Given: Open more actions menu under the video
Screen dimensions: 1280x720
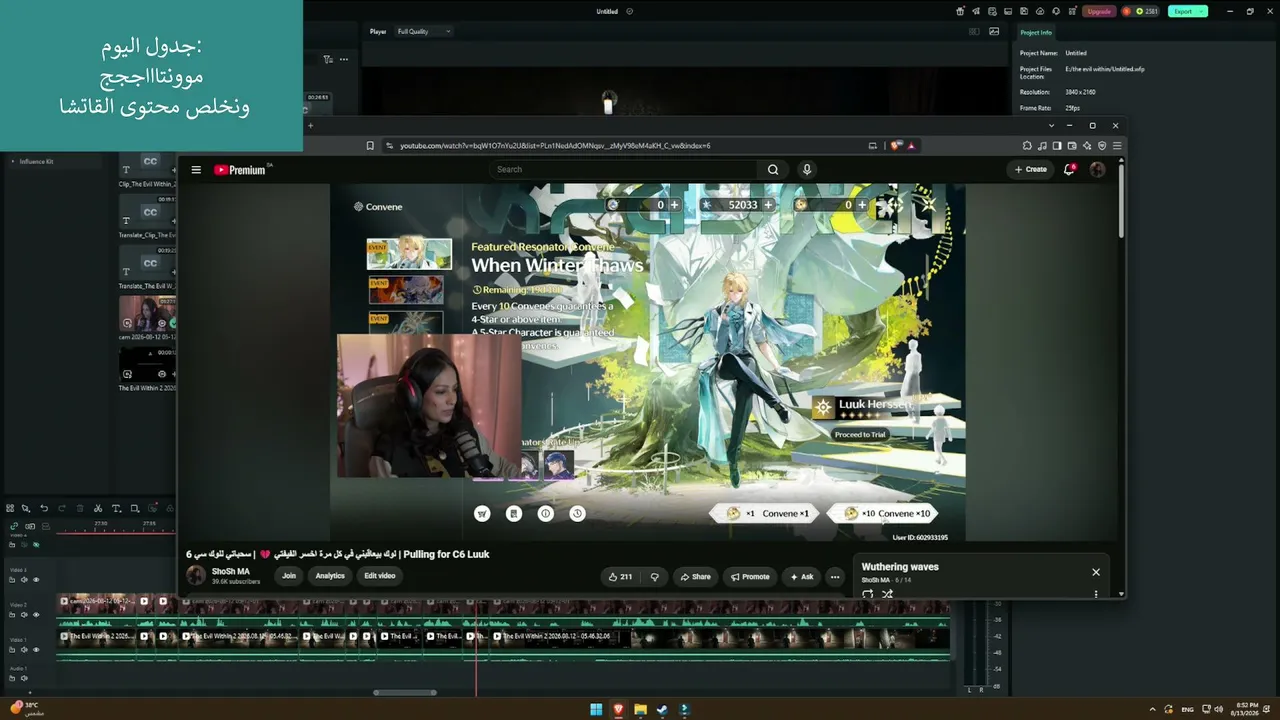Looking at the screenshot, I should (835, 576).
